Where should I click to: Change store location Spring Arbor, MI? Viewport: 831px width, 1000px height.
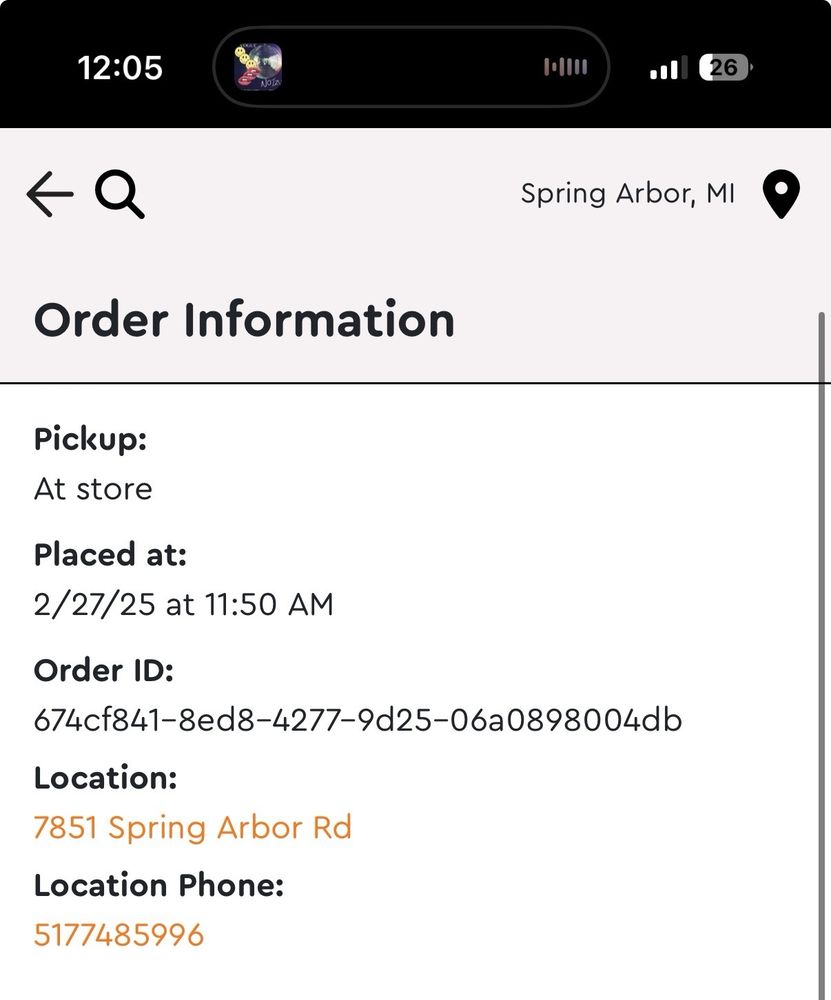(628, 193)
